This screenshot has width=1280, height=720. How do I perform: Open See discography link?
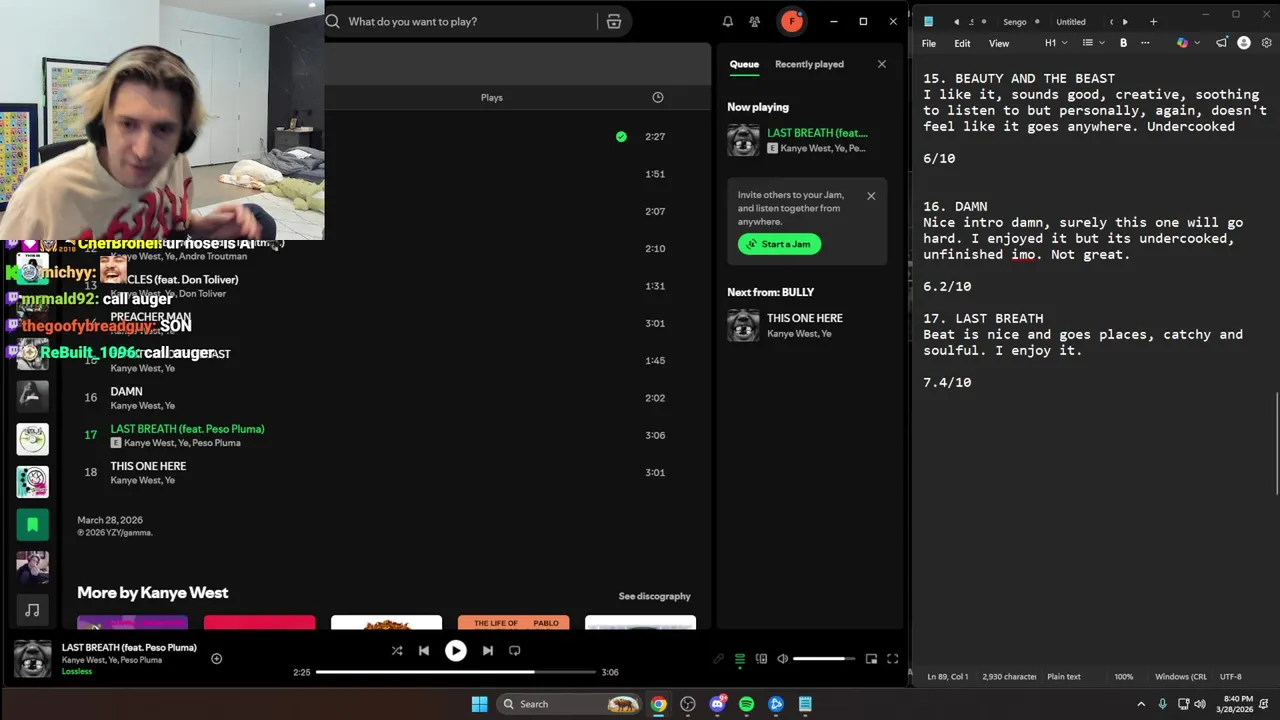click(x=654, y=596)
